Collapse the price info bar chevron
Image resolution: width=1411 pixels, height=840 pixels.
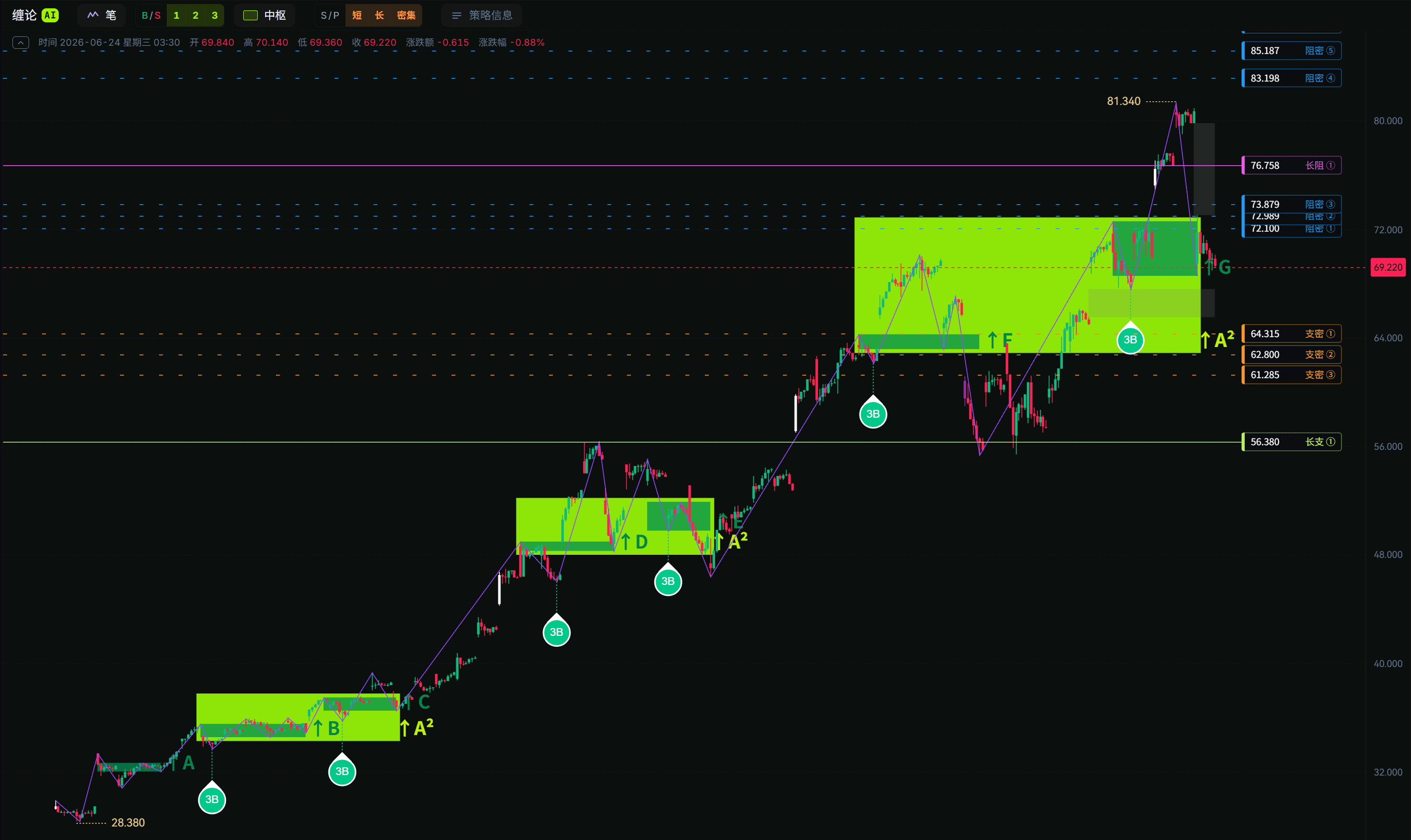(21, 43)
